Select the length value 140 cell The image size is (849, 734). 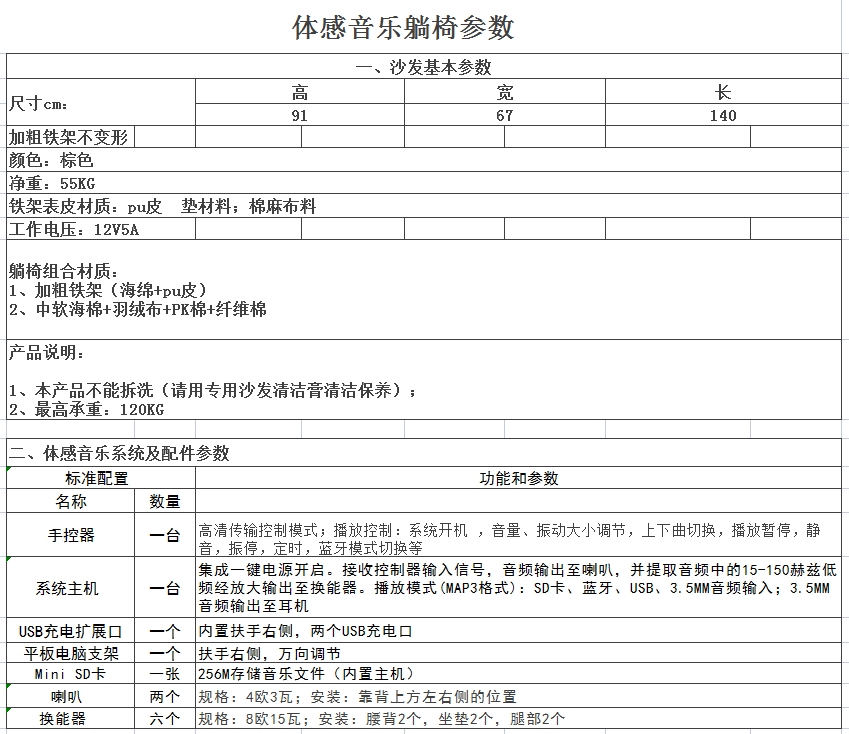(723, 115)
